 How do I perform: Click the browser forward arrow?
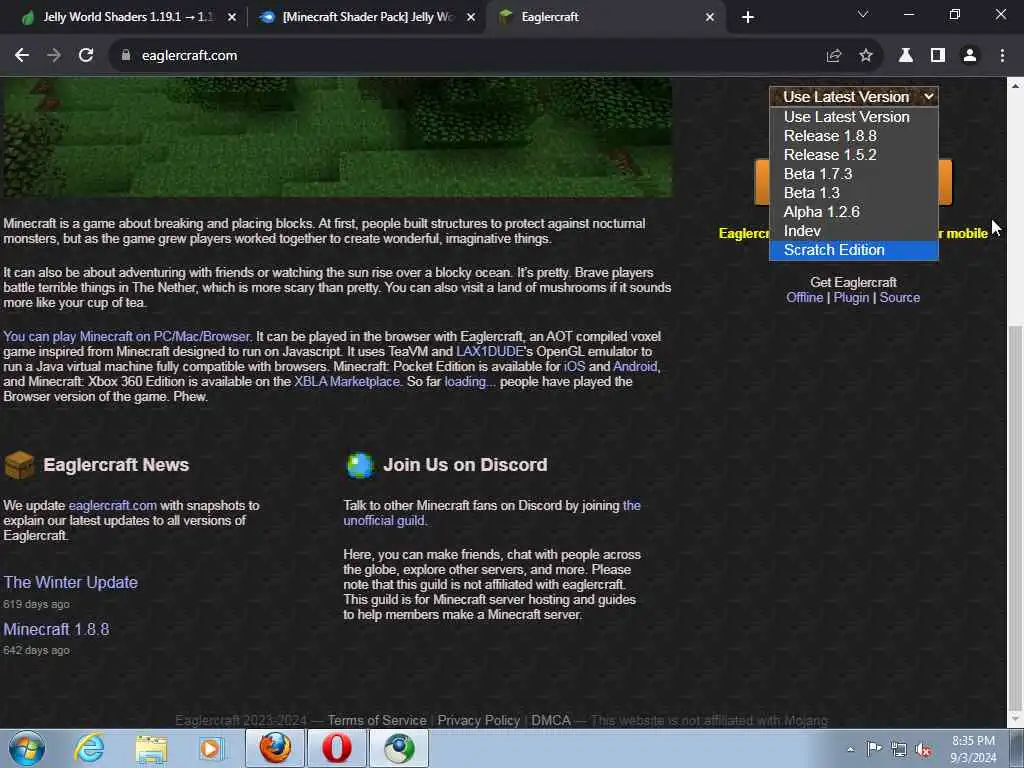coord(54,56)
